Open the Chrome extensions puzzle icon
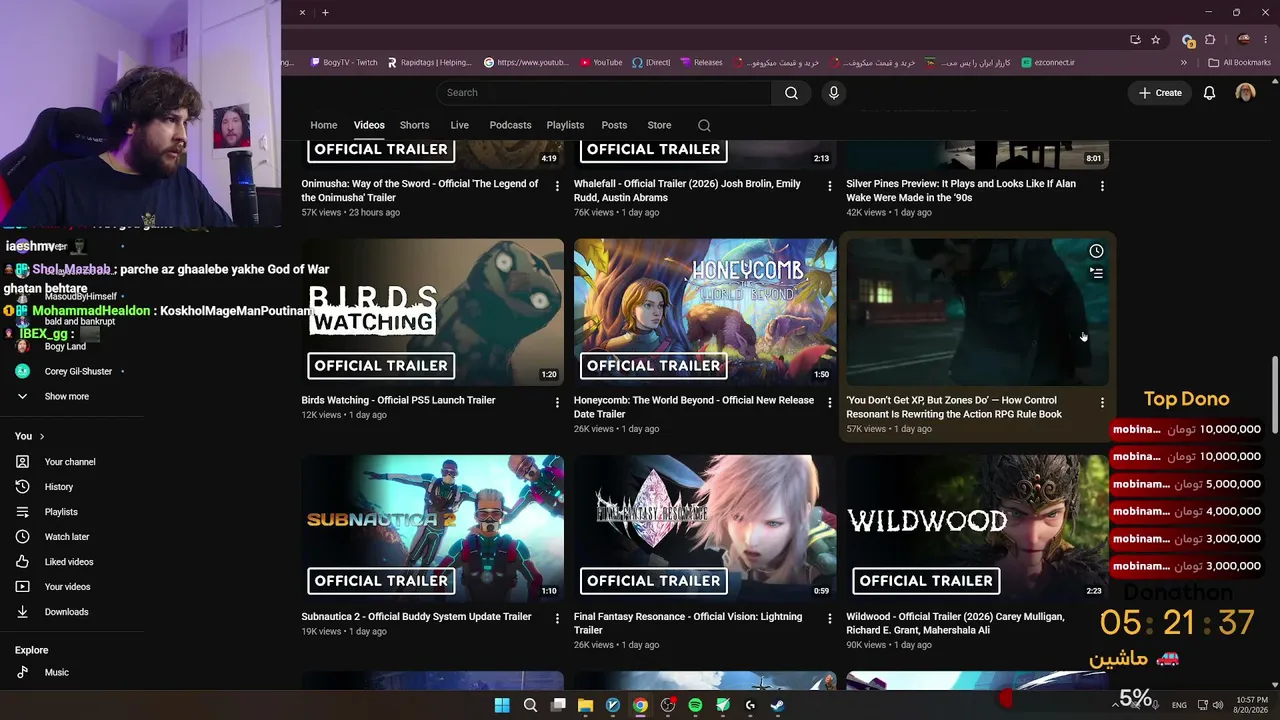Screen dimensions: 1280x720 1210,40
